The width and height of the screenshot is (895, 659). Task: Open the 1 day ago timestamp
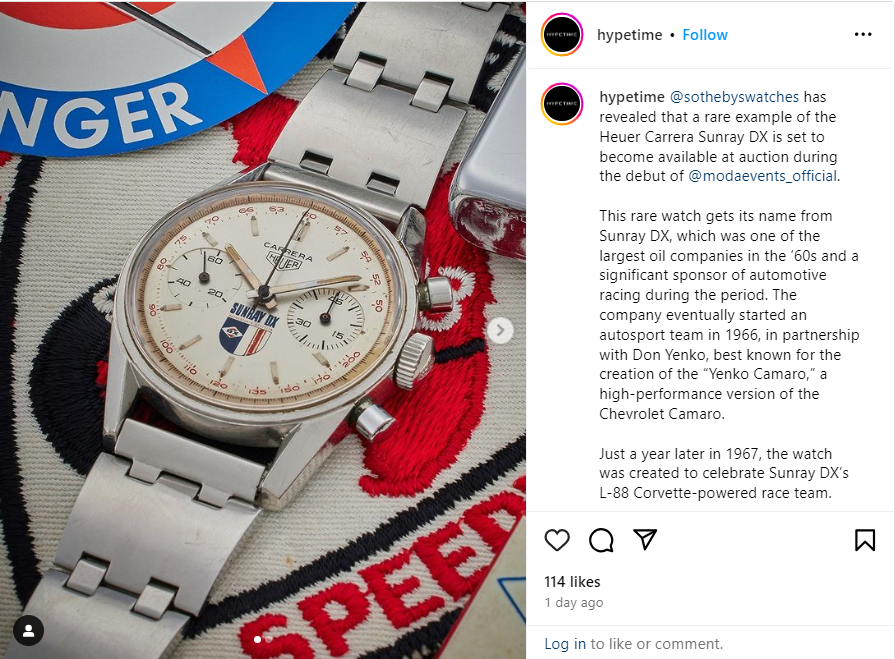coord(574,603)
